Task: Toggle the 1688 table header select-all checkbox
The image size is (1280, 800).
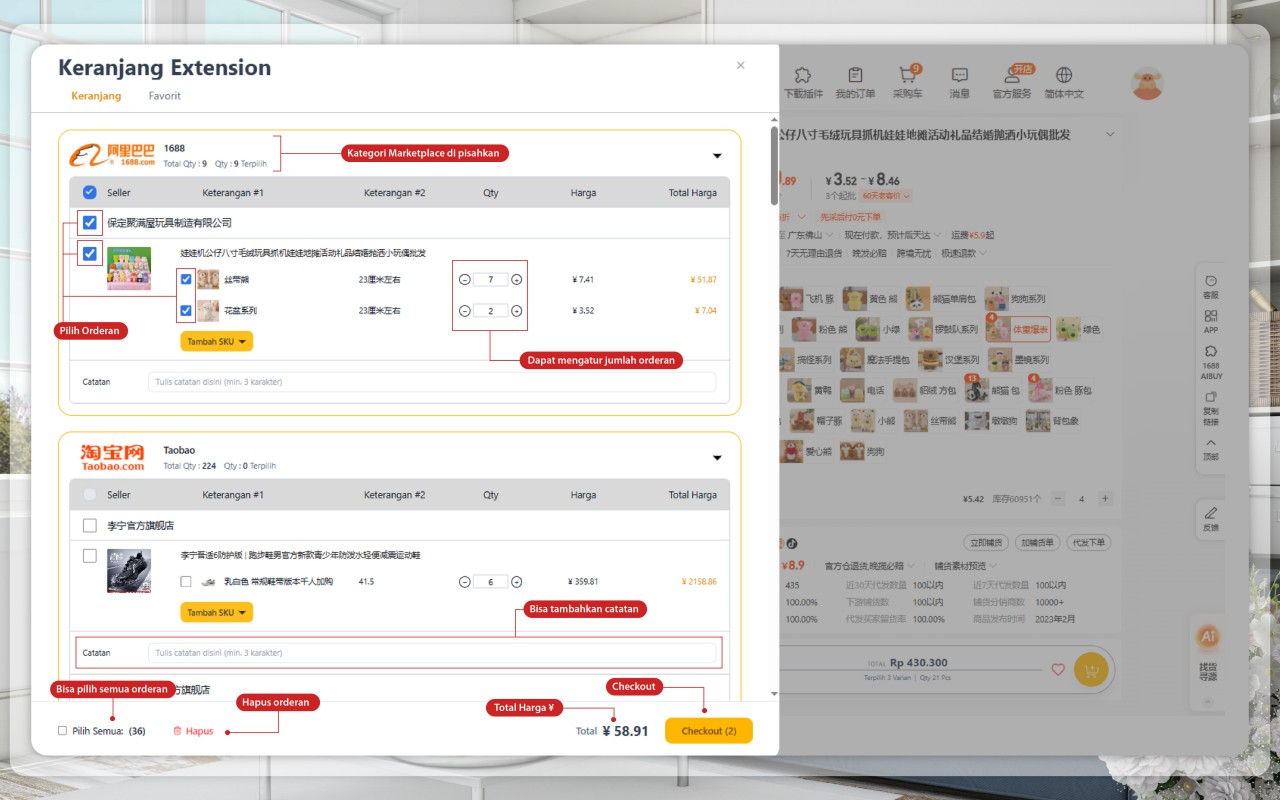Action: 90,192
